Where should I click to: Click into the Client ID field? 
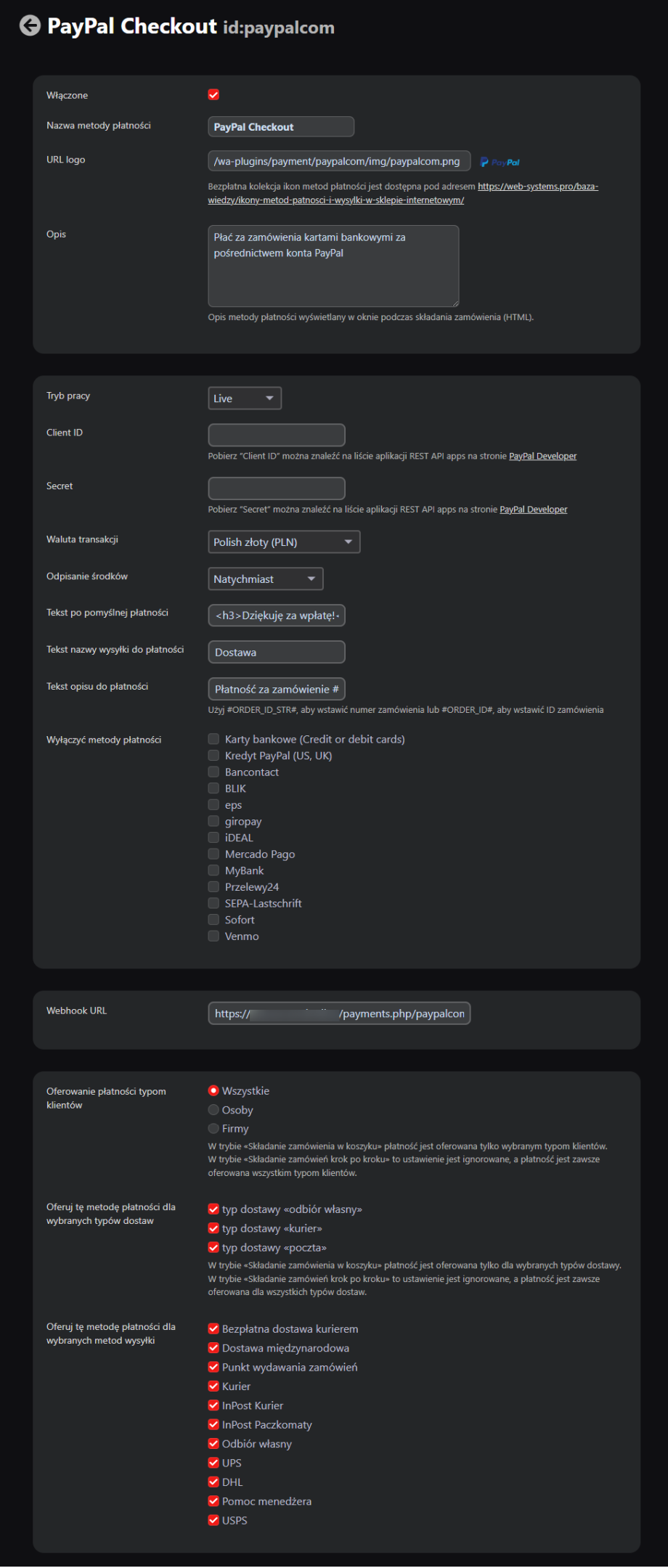276,436
